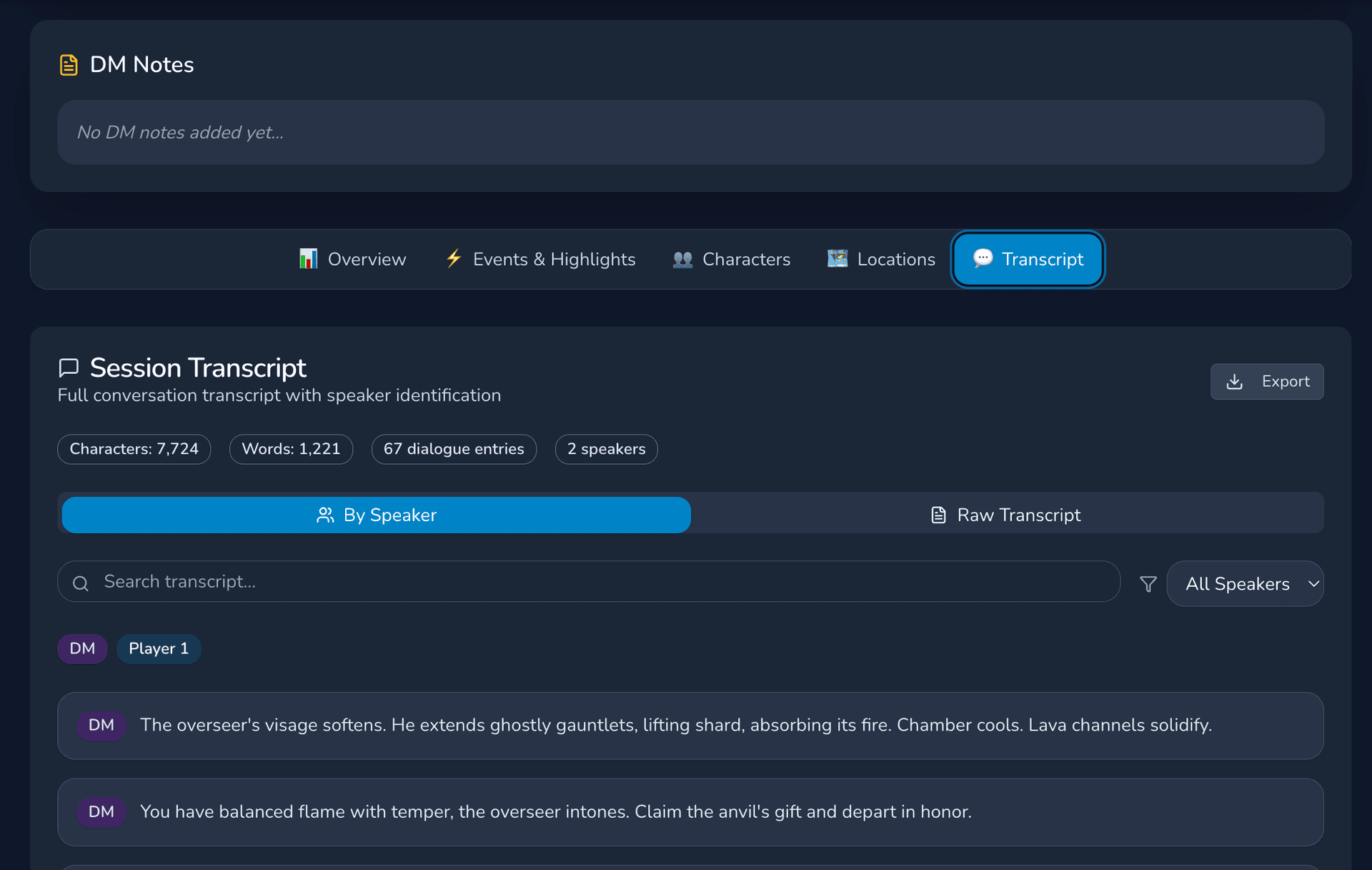Click the Locations map icon
The width and height of the screenshot is (1372, 870).
click(x=837, y=258)
